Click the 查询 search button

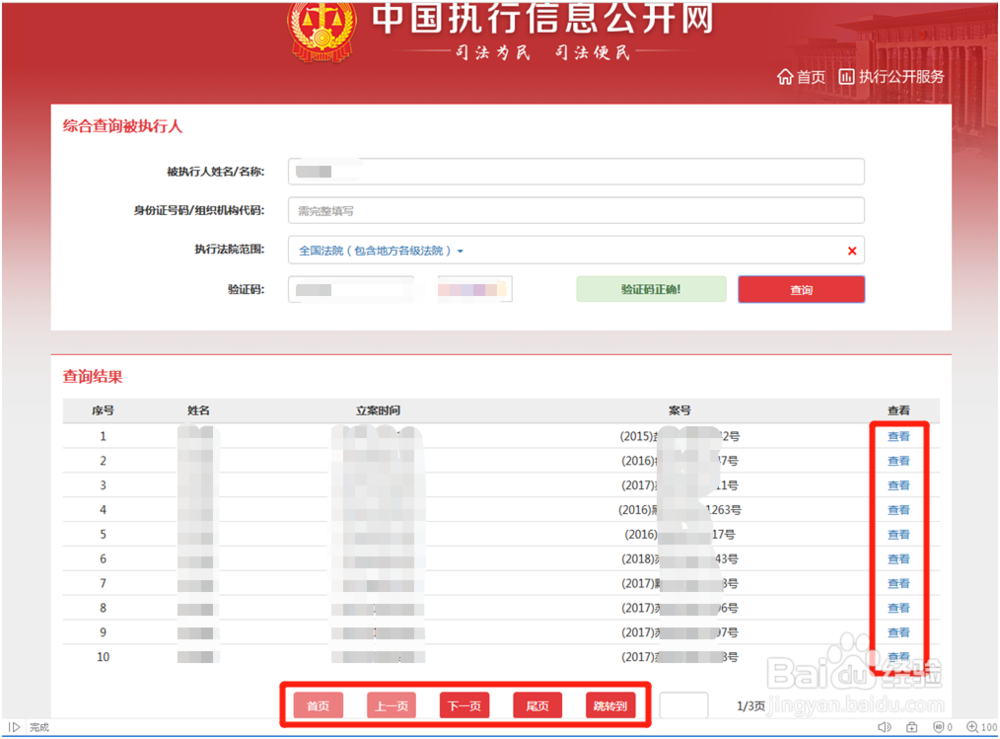click(799, 289)
